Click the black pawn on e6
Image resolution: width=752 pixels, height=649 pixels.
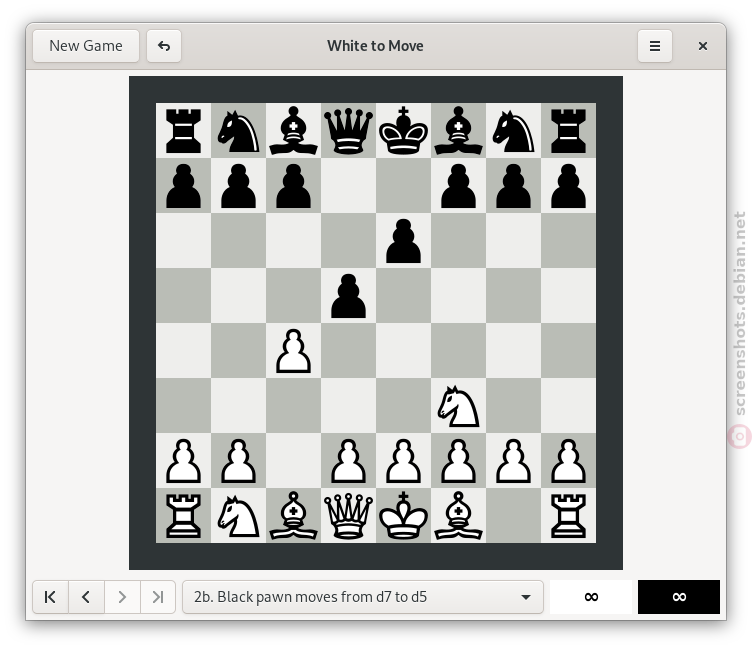[403, 241]
